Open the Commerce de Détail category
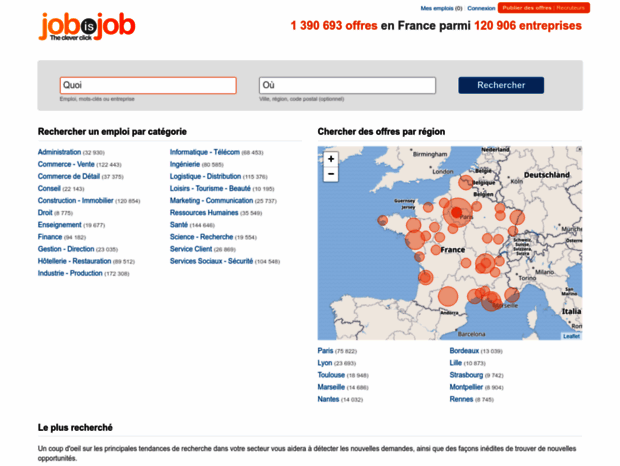Image resolution: width=620 pixels, height=466 pixels. click(69, 176)
